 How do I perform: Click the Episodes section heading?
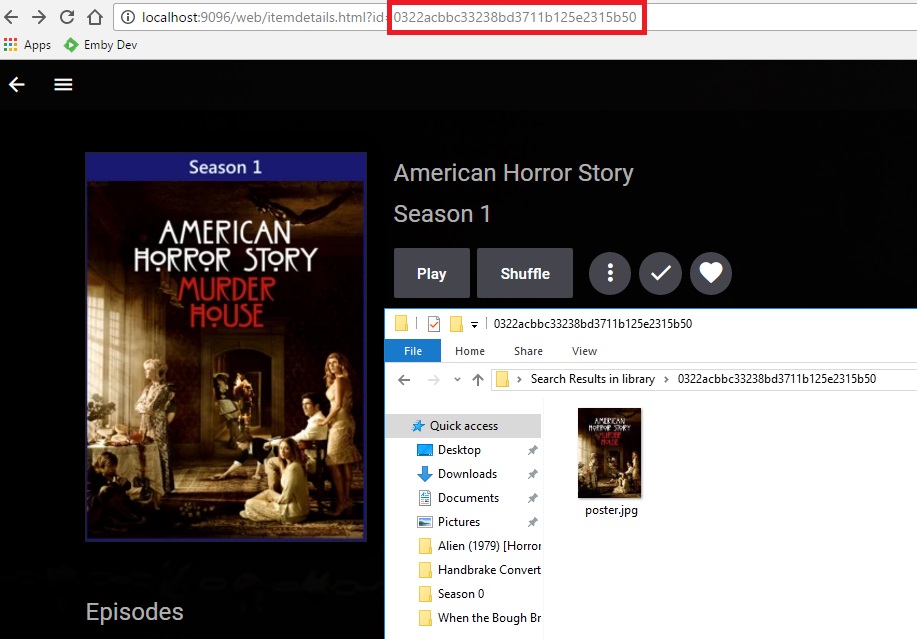pyautogui.click(x=135, y=612)
